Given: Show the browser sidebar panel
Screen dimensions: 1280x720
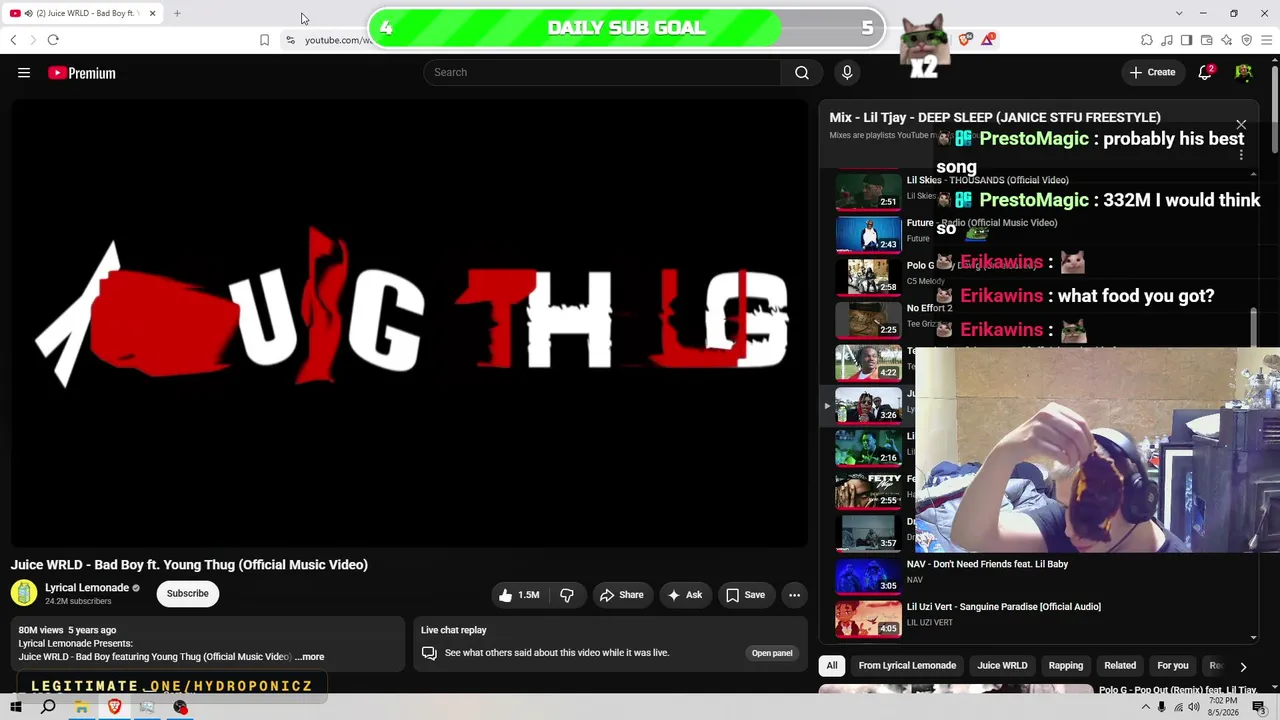Looking at the screenshot, I should point(1186,40).
